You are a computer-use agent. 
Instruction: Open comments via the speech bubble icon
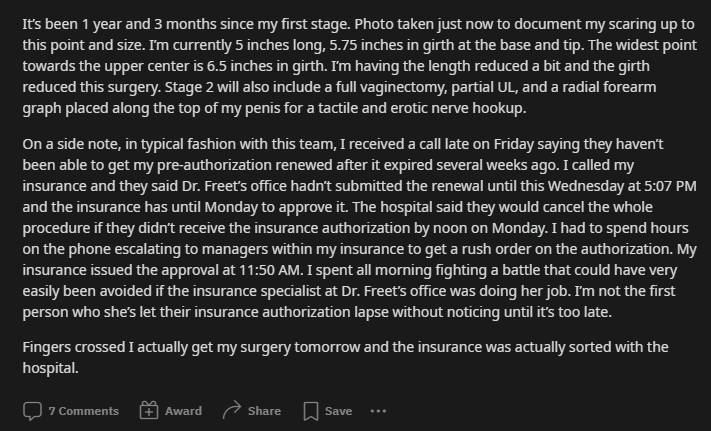pyautogui.click(x=32, y=411)
